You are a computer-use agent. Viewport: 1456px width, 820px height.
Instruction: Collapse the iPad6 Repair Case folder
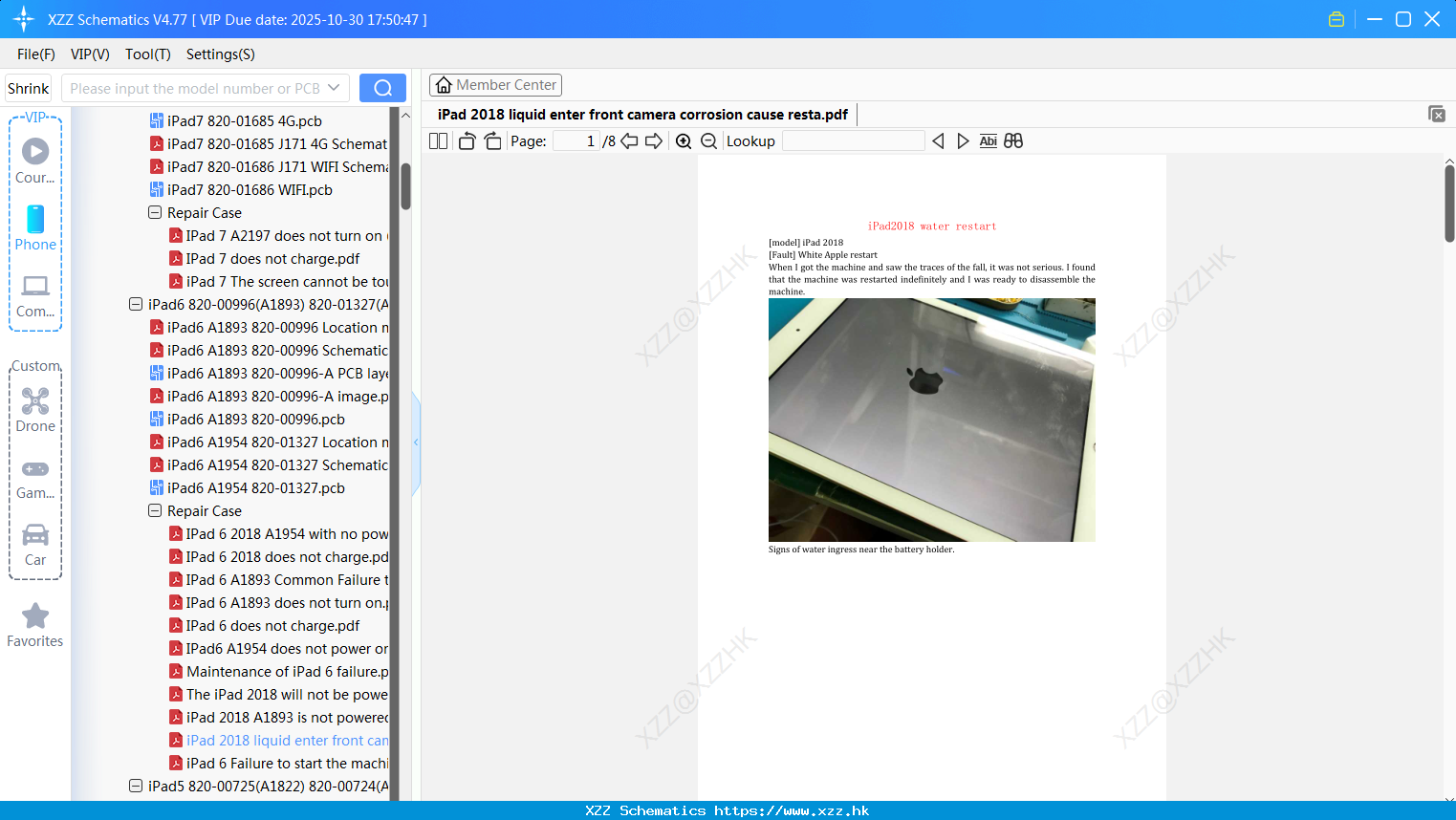click(155, 511)
